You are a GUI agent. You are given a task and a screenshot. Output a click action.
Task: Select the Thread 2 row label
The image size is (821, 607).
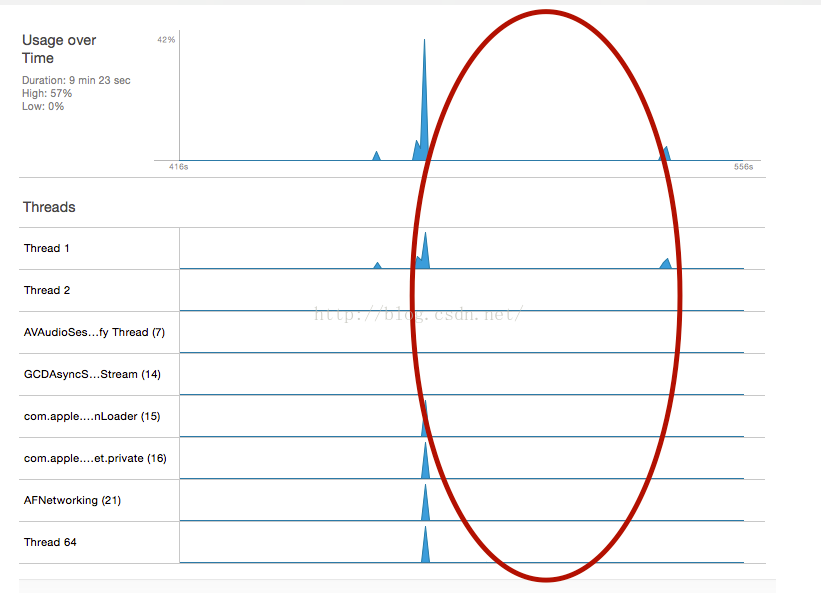click(x=47, y=290)
